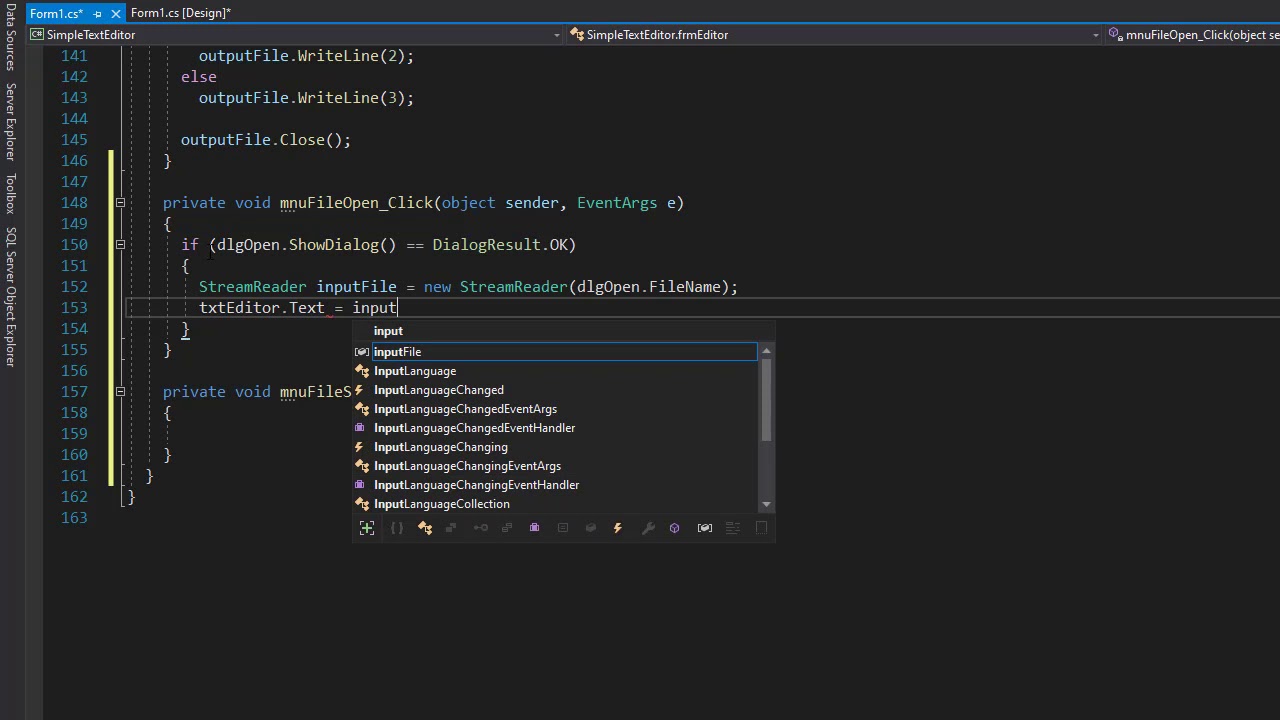Click the mnuFileOpen_Click method name on line 148
Image resolution: width=1280 pixels, height=720 pixels.
[356, 203]
